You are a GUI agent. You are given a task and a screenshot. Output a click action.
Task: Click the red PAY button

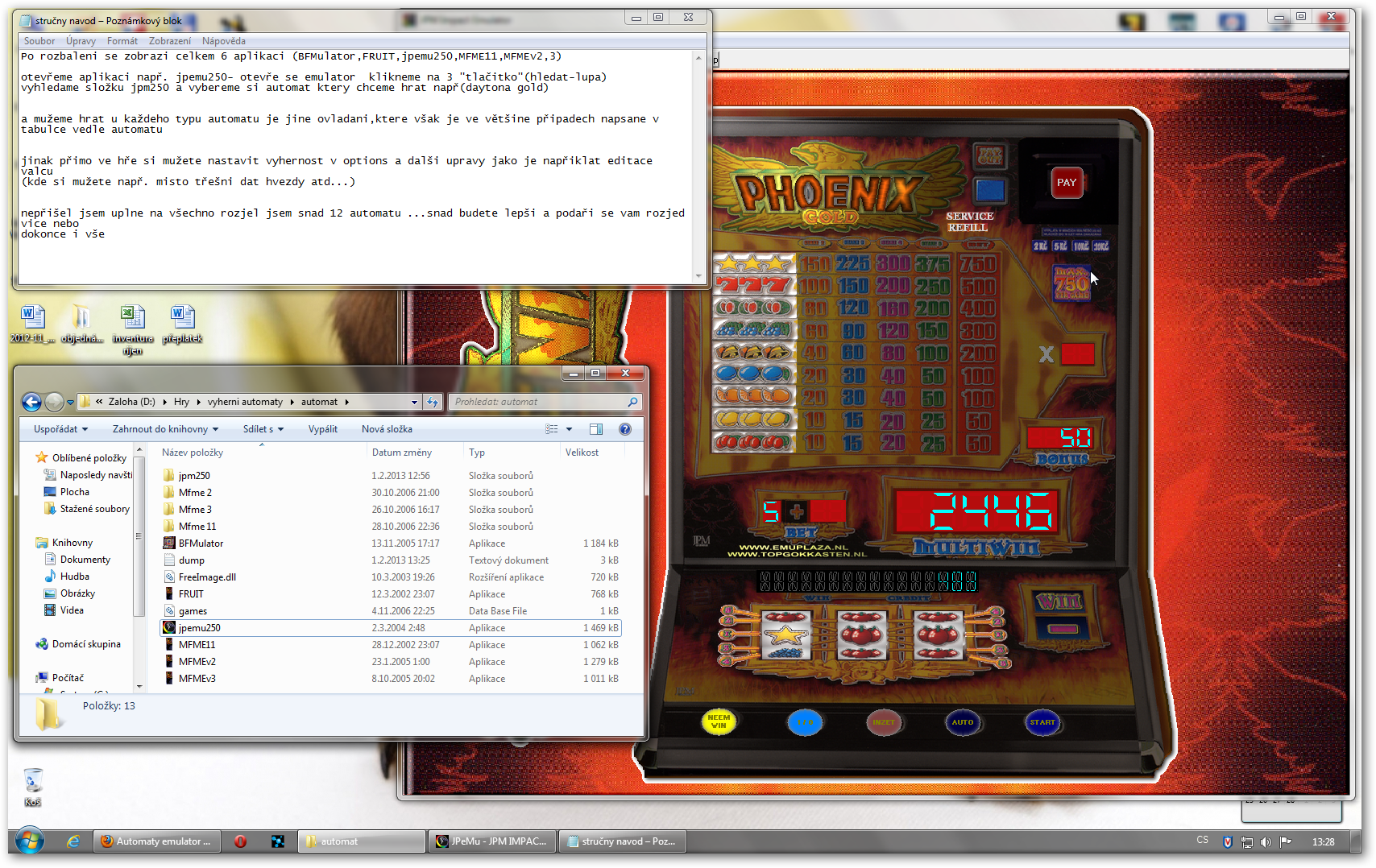1066,183
